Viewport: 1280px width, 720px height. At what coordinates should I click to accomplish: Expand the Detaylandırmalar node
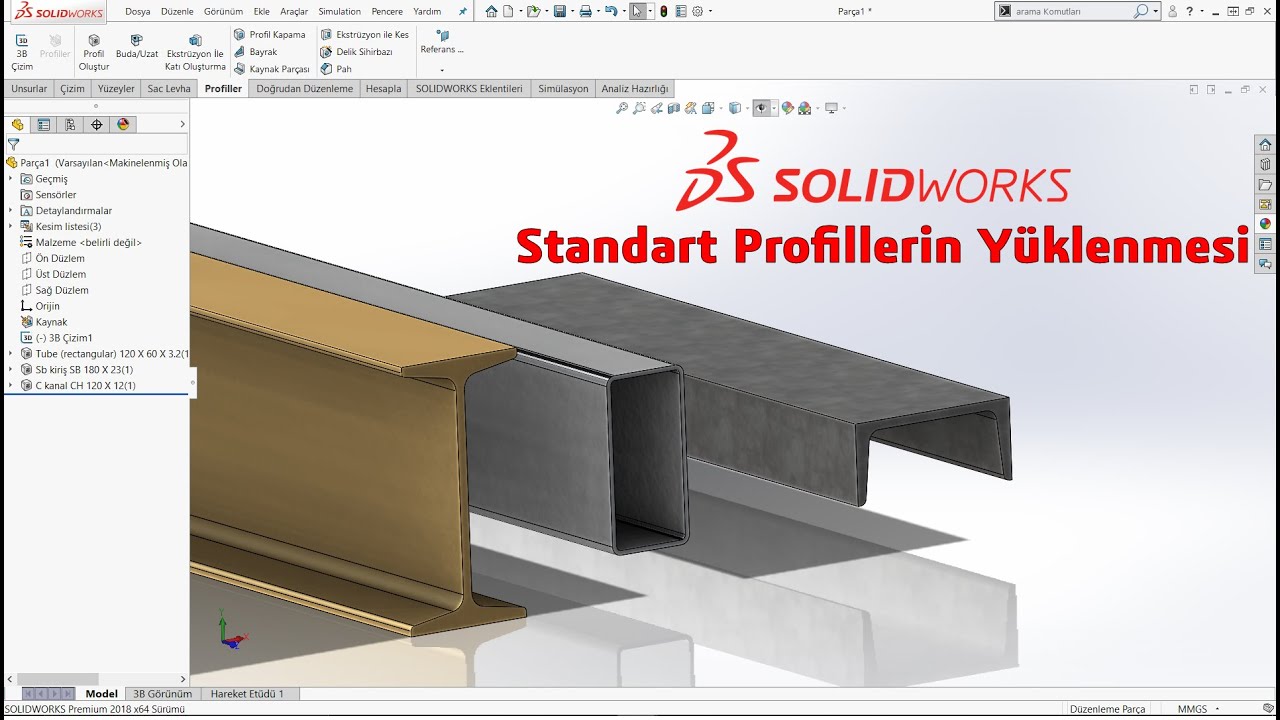tap(11, 211)
